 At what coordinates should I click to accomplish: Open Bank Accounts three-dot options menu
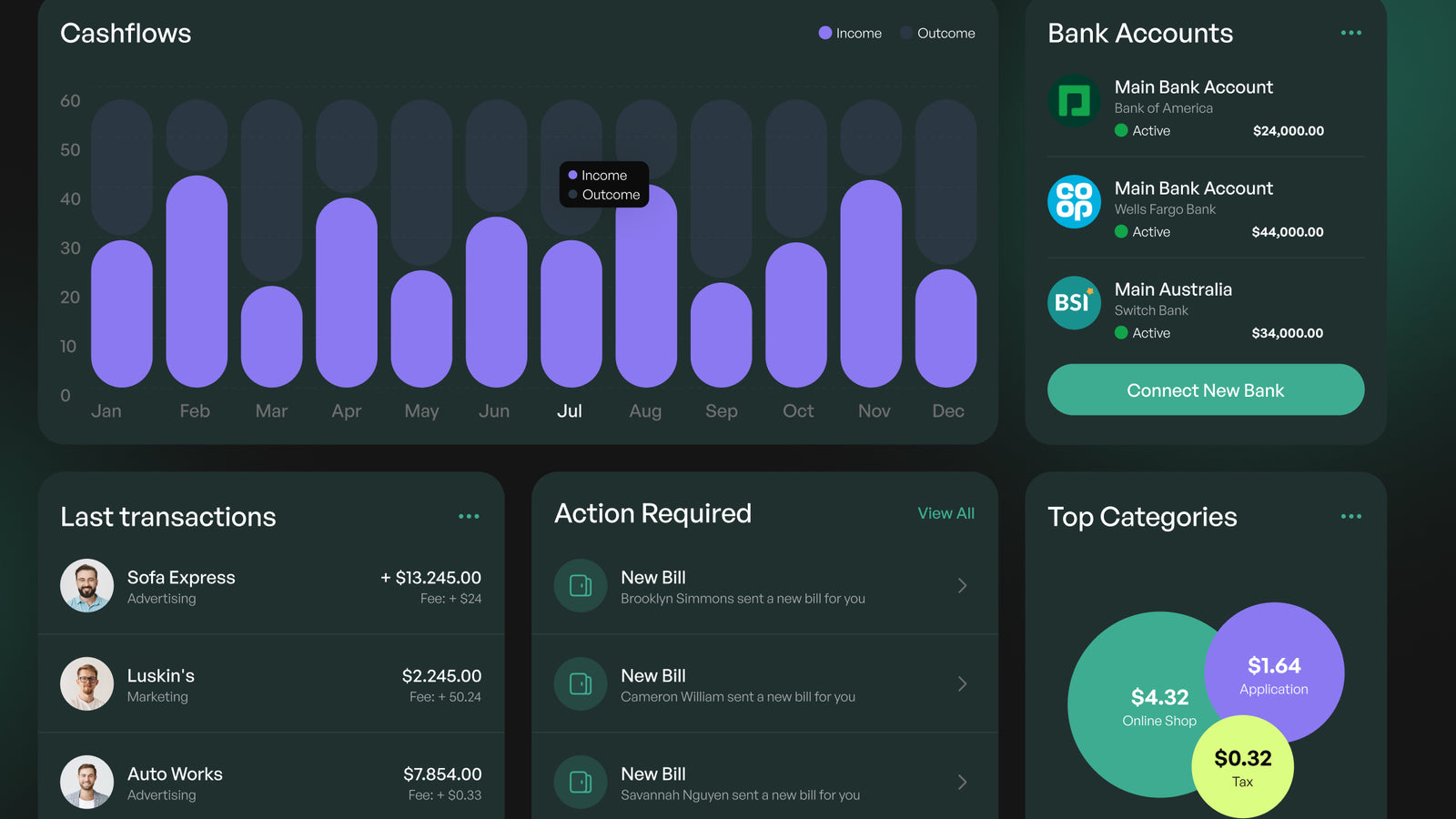[1350, 34]
